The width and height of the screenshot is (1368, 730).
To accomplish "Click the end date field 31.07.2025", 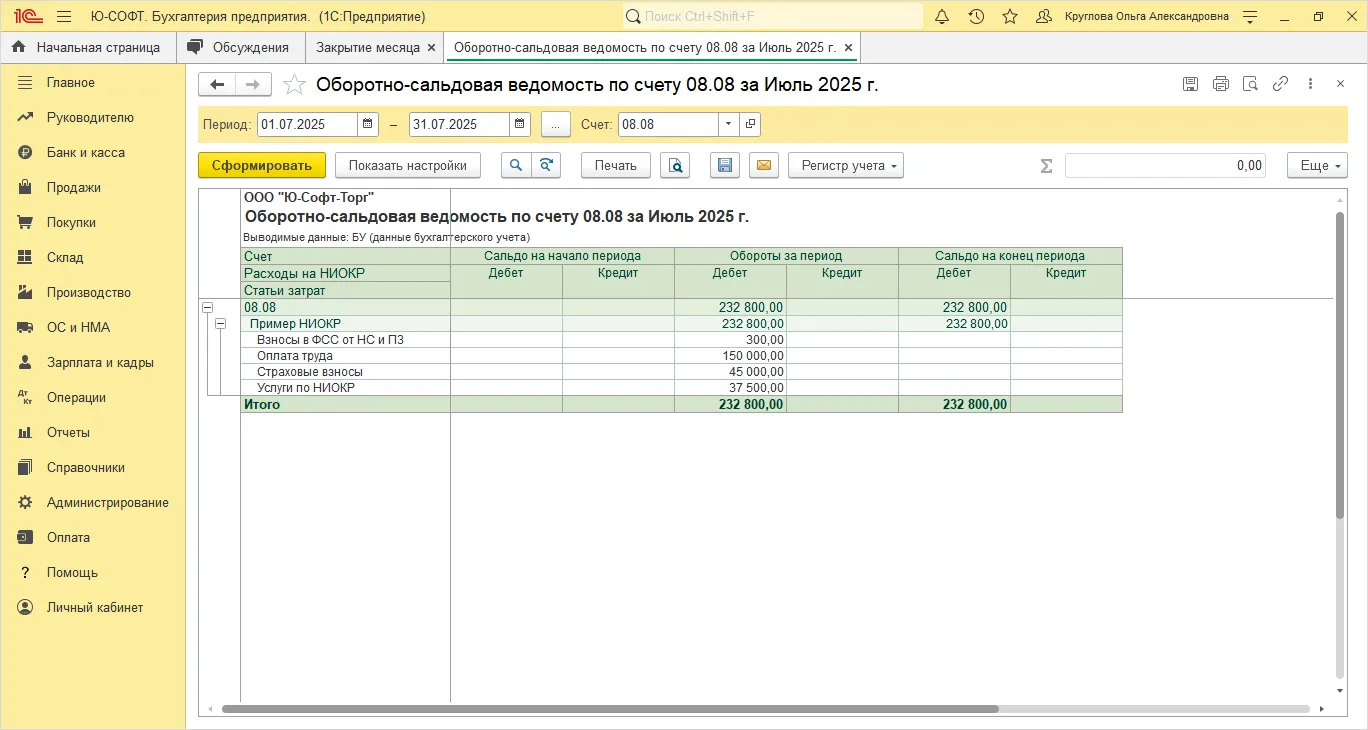I will [x=459, y=124].
